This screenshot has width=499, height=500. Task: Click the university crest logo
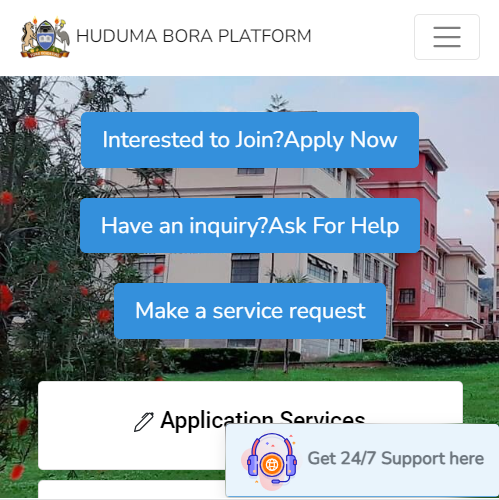point(45,37)
